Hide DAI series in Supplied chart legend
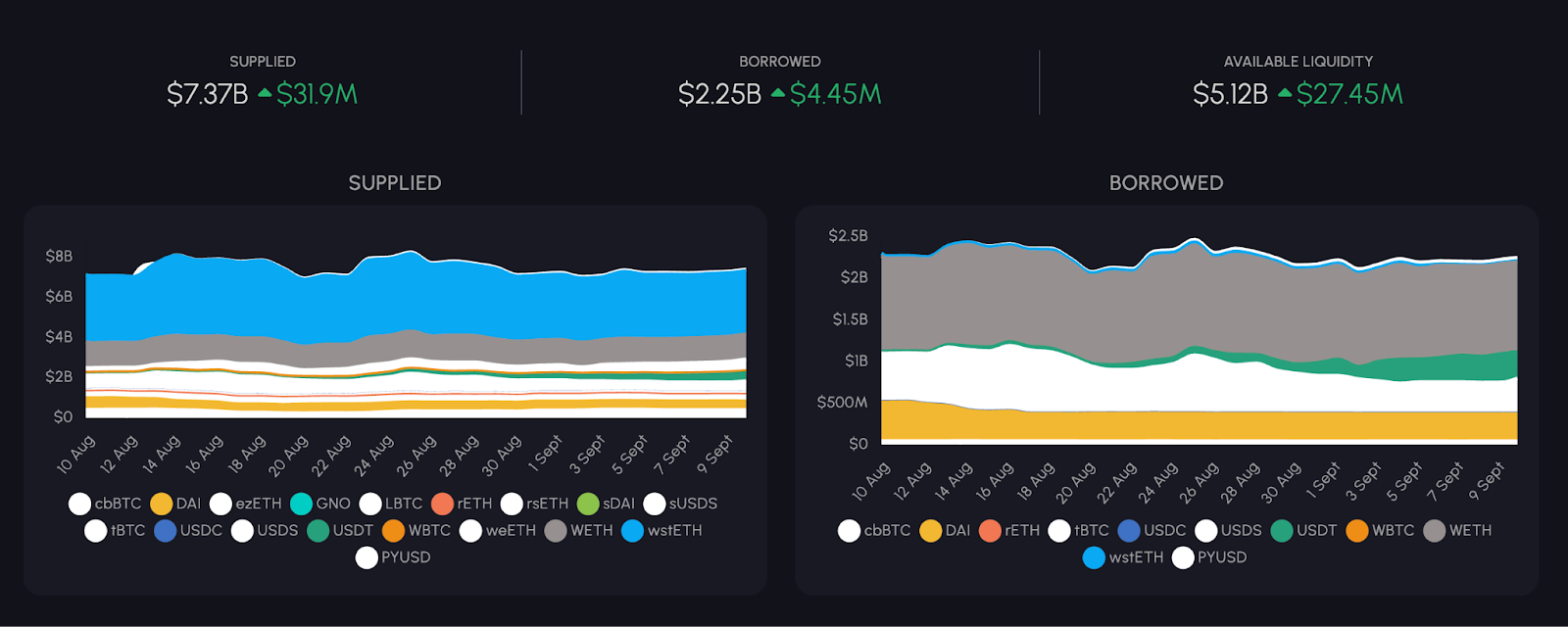This screenshot has height=627, width=1568. (x=187, y=504)
